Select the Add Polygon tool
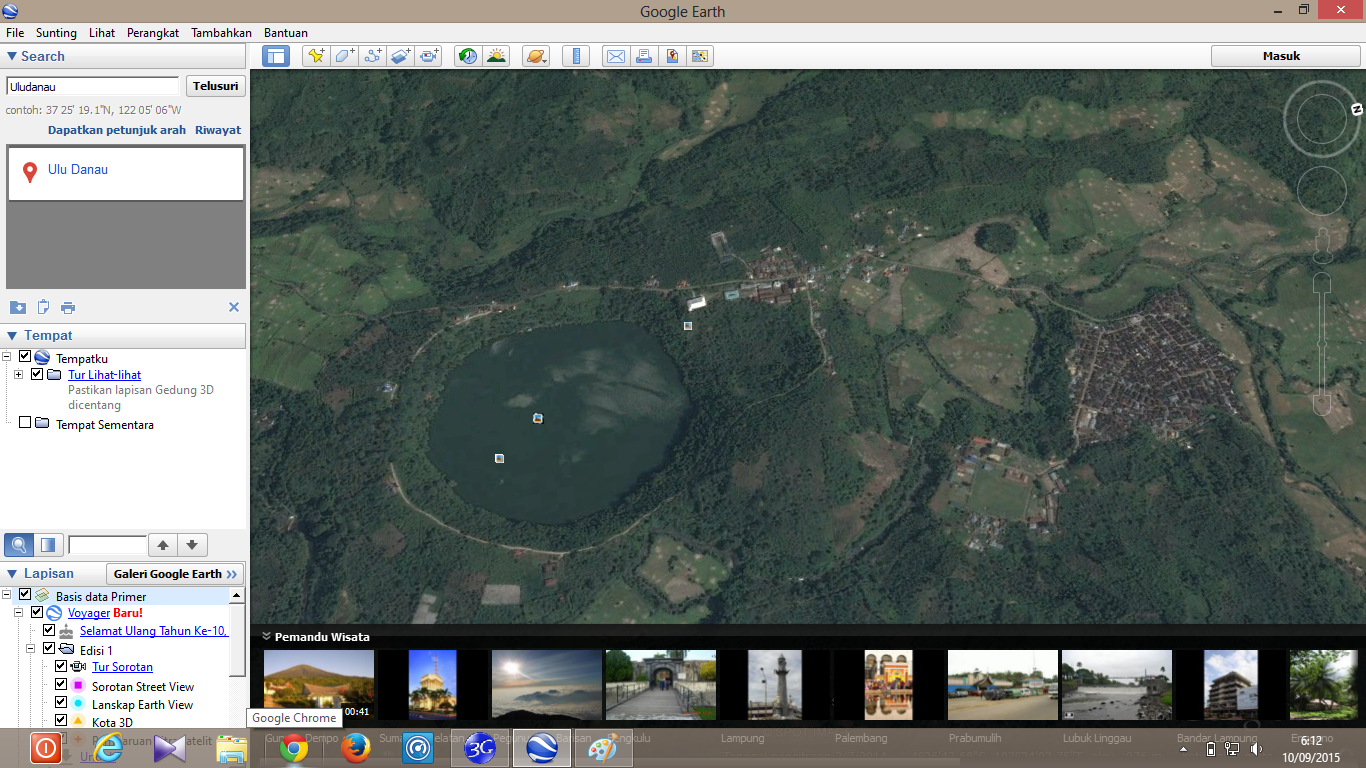1366x768 pixels. (344, 56)
